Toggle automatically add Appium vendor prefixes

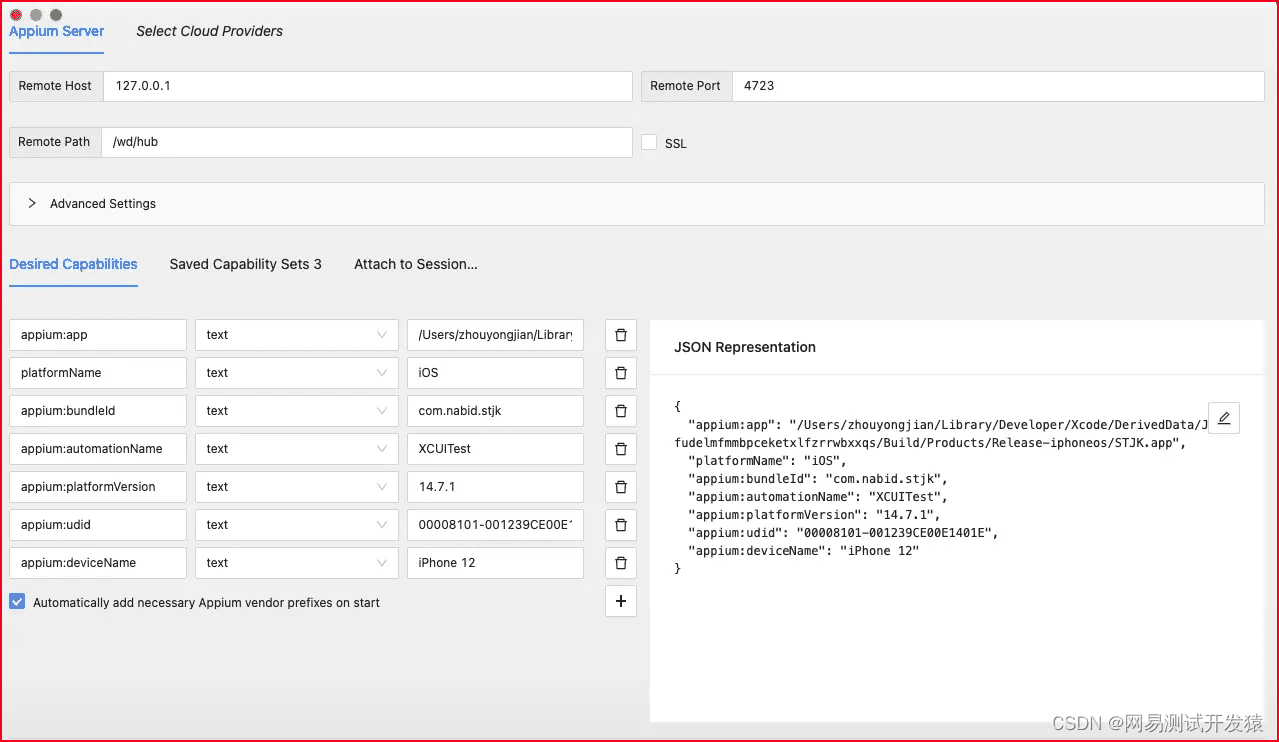click(x=17, y=602)
